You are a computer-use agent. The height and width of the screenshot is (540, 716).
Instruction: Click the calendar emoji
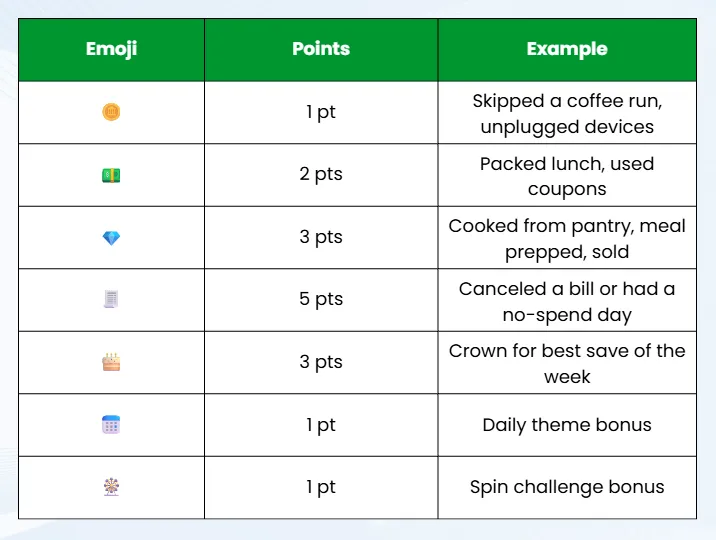coord(111,425)
